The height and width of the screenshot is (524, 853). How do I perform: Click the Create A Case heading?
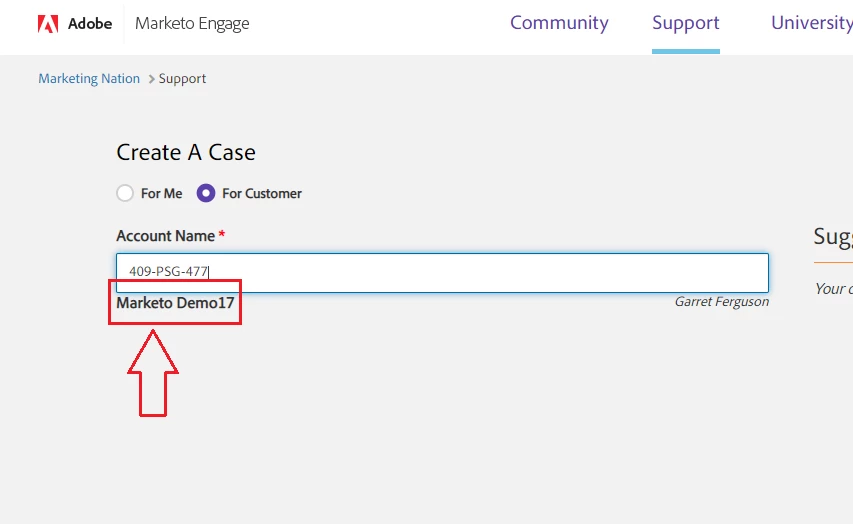(x=186, y=152)
